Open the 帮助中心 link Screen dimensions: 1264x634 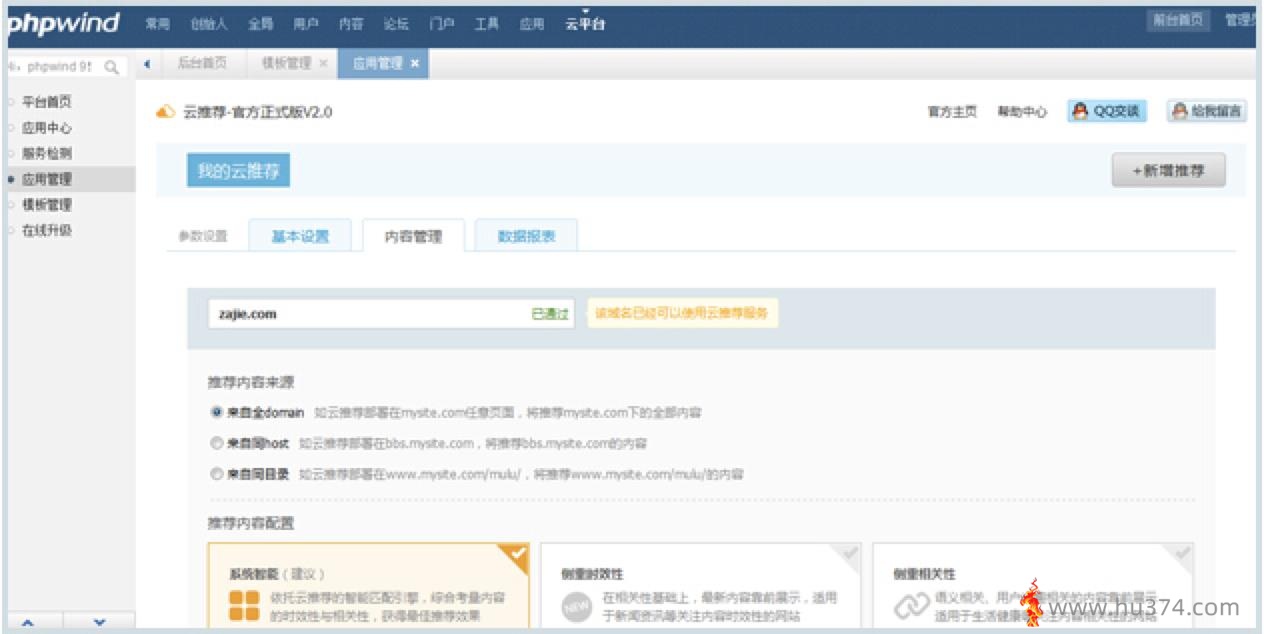(1022, 112)
